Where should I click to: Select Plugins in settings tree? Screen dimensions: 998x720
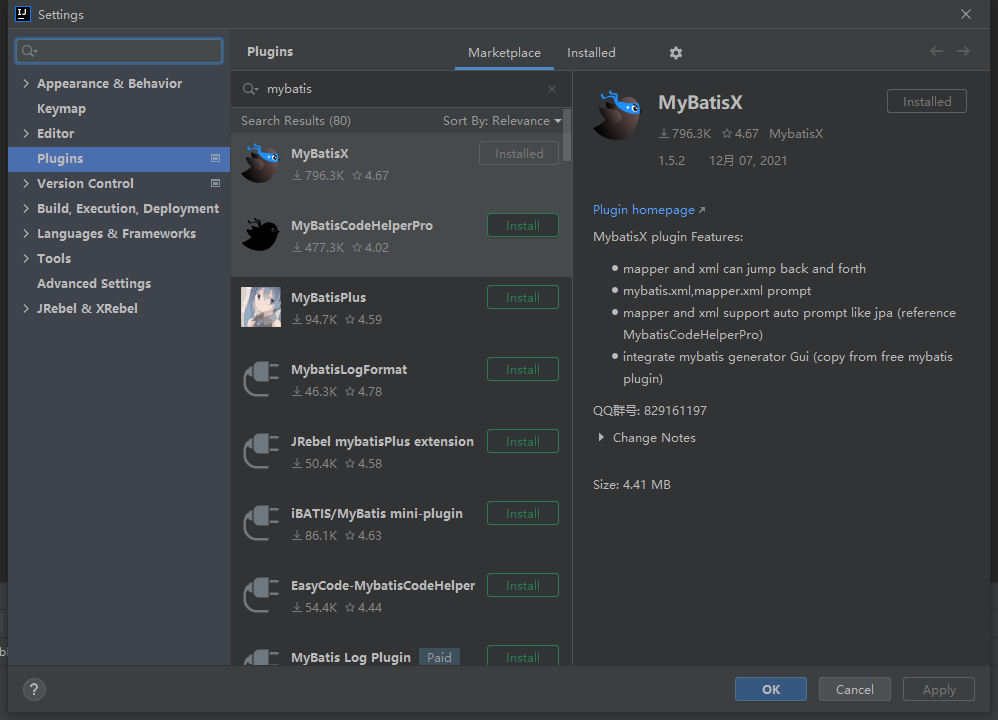[x=119, y=159]
